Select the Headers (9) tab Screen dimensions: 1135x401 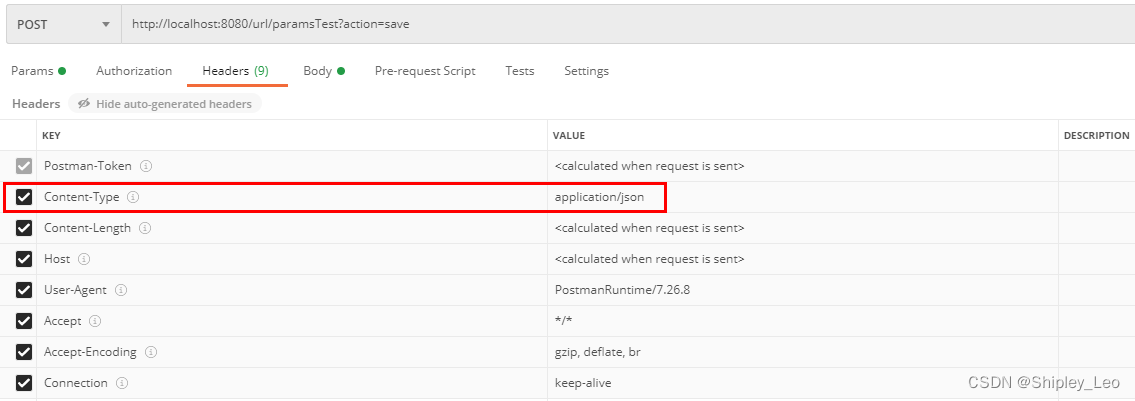(236, 71)
